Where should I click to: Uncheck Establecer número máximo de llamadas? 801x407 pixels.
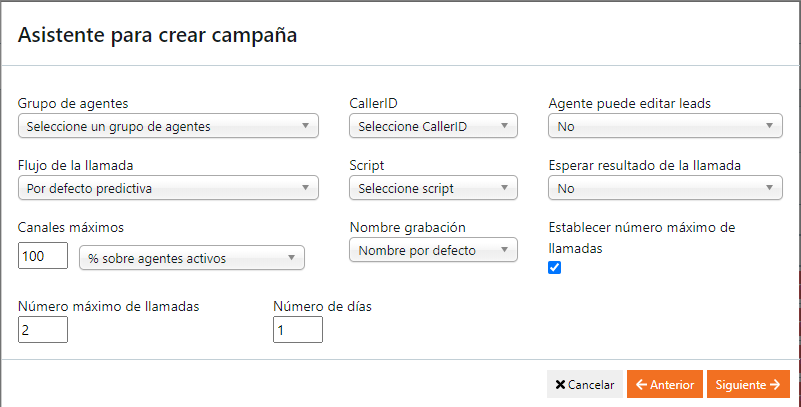pyautogui.click(x=555, y=267)
